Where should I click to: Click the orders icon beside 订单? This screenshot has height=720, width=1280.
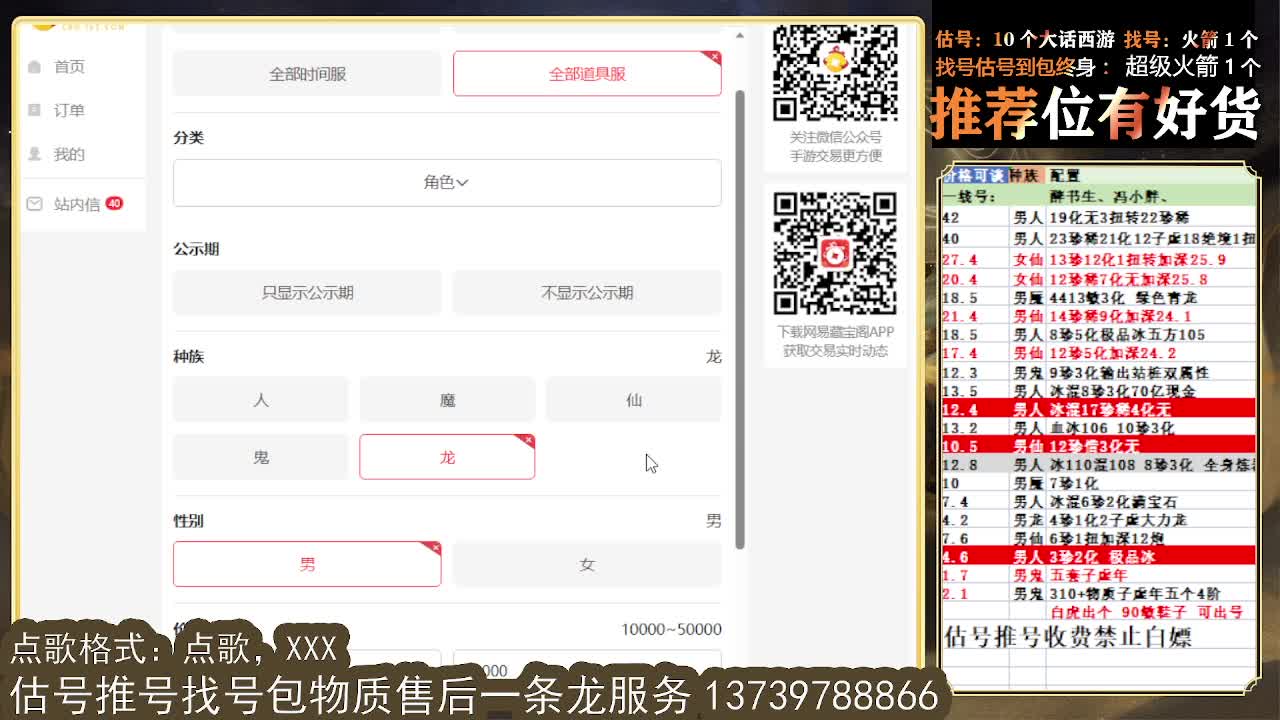pos(35,110)
